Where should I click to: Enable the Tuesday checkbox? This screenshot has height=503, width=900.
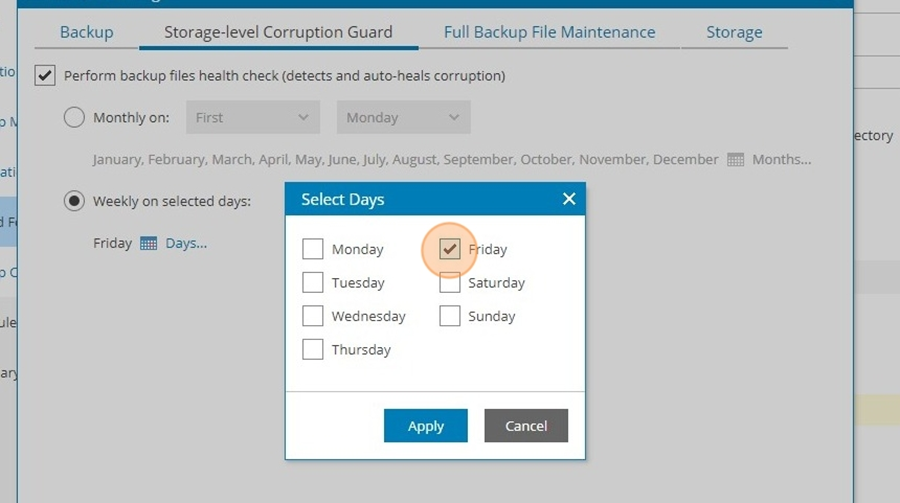click(313, 283)
